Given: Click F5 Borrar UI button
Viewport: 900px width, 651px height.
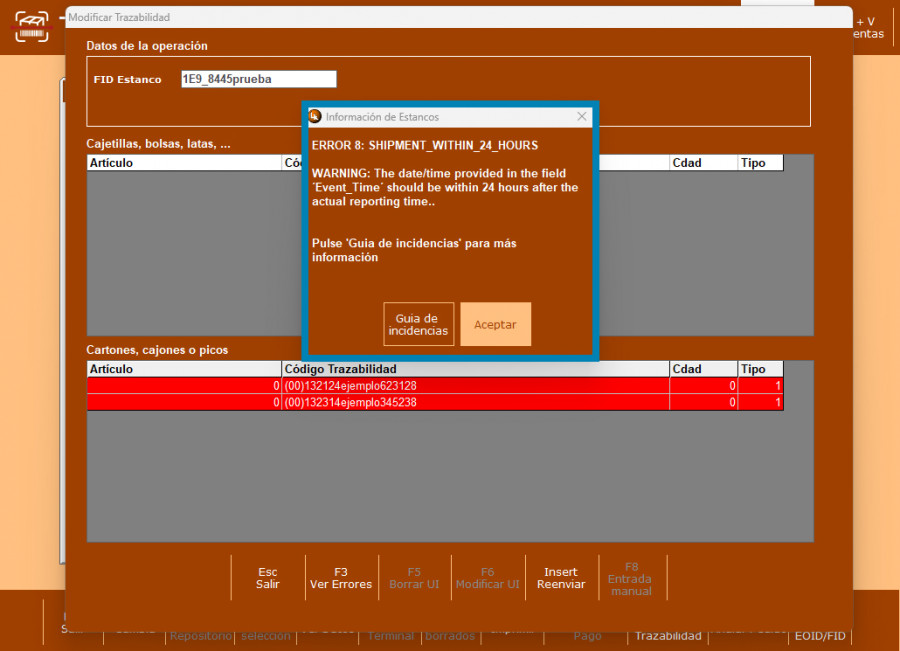Looking at the screenshot, I should (x=414, y=578).
